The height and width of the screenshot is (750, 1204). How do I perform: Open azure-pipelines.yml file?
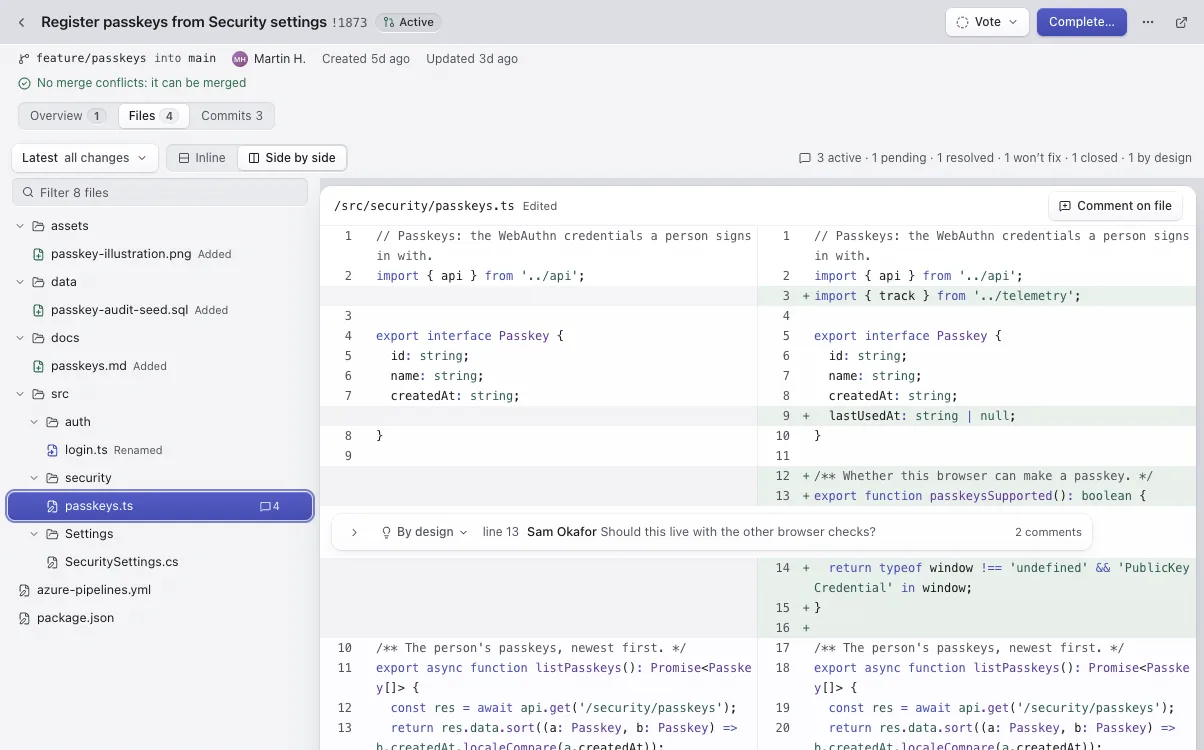point(94,590)
